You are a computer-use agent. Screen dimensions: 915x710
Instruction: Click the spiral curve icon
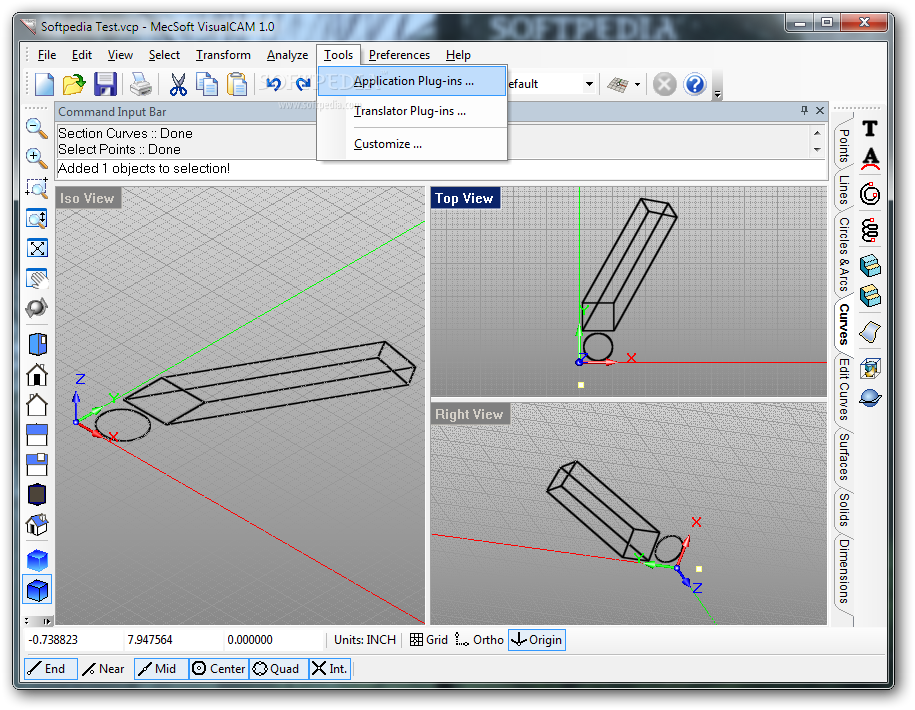pos(870,194)
